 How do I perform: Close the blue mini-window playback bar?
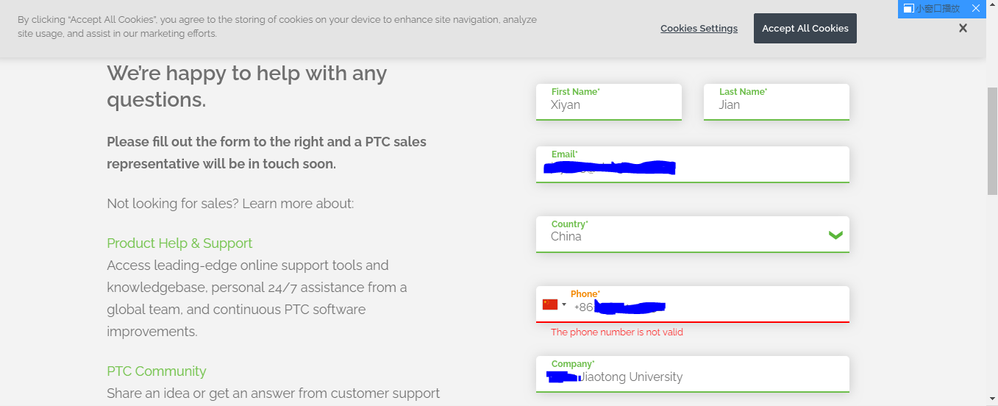pos(975,8)
